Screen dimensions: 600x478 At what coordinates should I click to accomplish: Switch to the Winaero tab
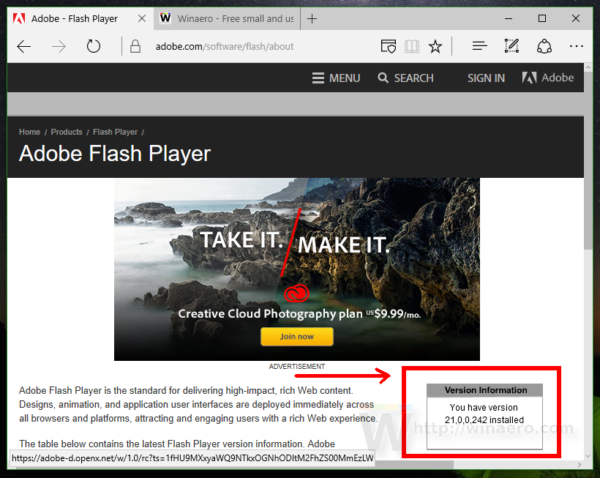coord(227,18)
